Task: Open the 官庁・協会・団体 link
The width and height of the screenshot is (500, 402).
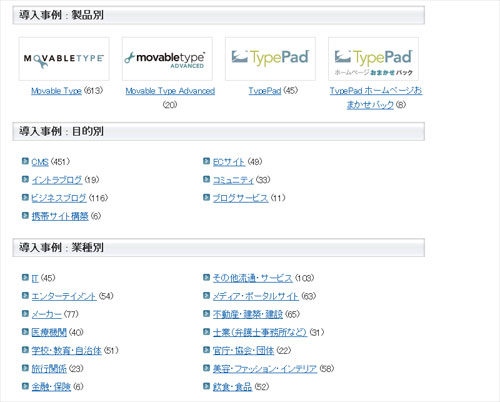Action: pyautogui.click(x=243, y=351)
